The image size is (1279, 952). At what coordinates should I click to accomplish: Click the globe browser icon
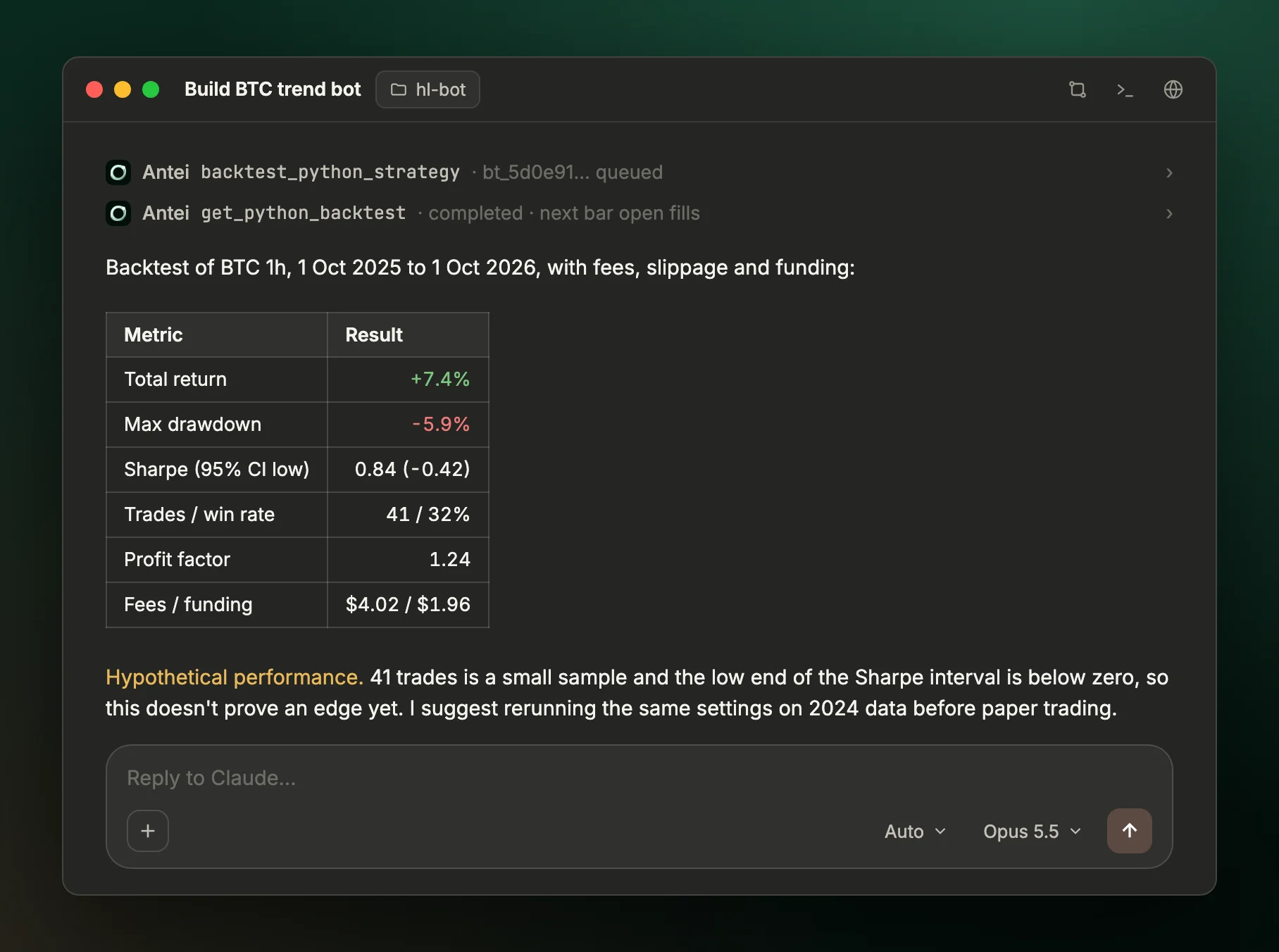click(1173, 89)
